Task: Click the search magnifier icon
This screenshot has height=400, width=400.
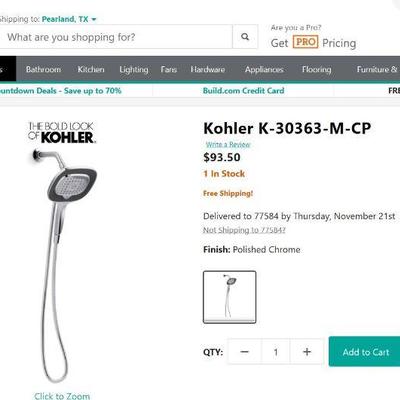Action: (x=245, y=37)
